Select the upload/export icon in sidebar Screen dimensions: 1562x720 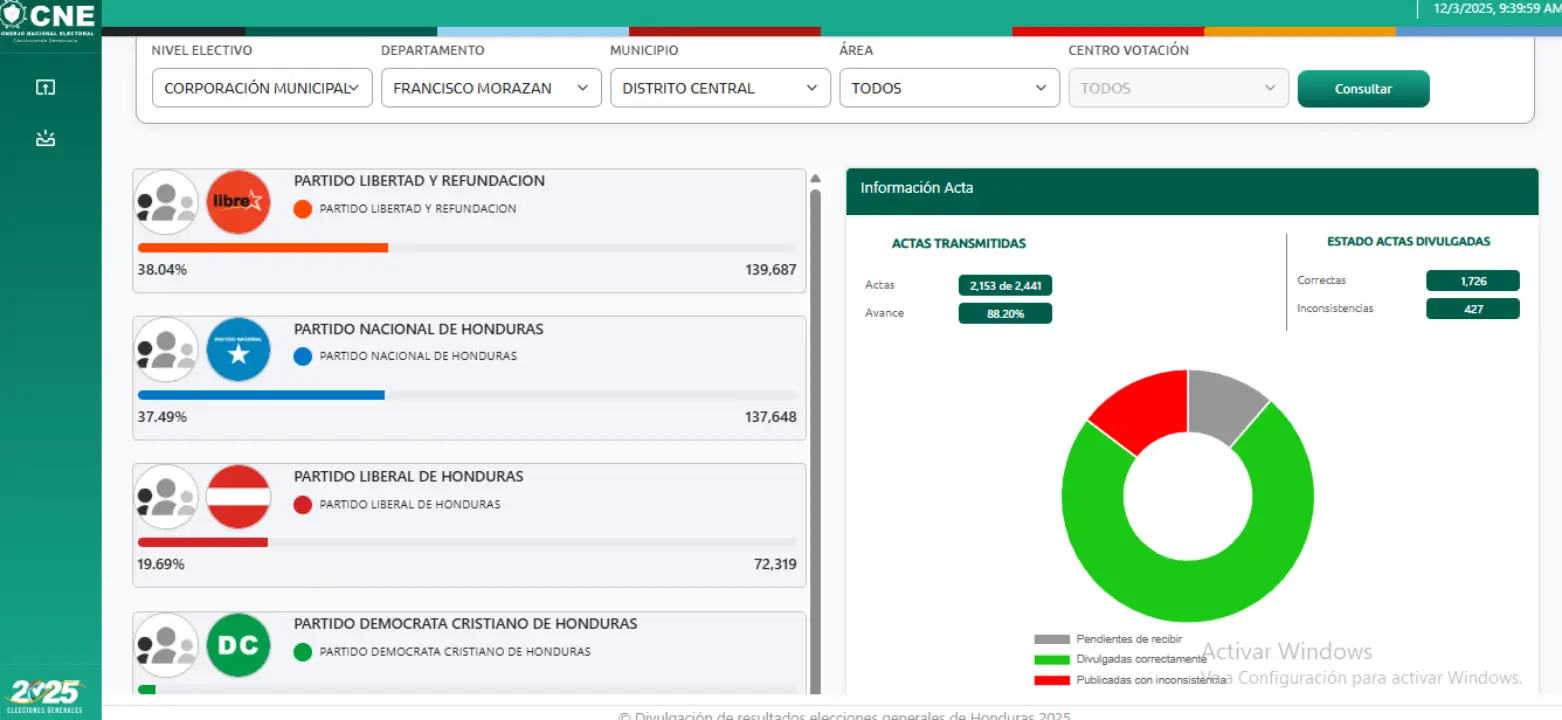pos(45,87)
